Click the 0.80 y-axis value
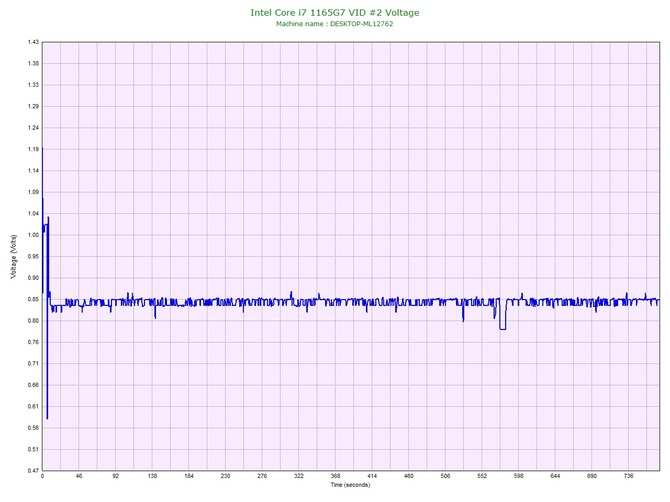This screenshot has height=502, width=670. pyautogui.click(x=33, y=320)
